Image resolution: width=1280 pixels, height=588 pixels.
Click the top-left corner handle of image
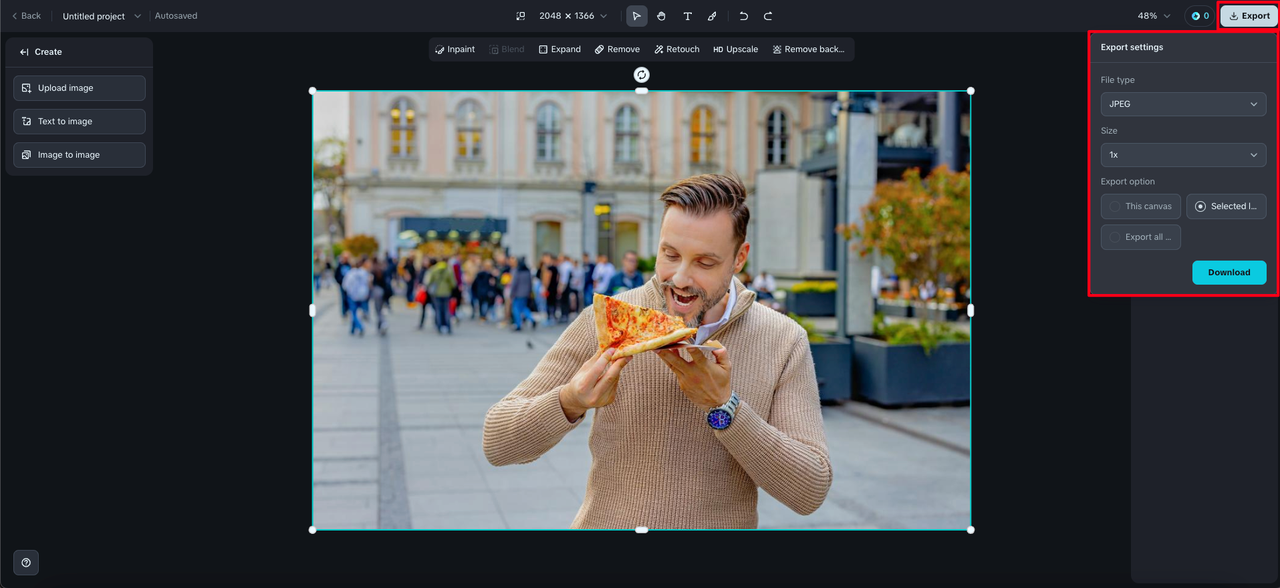tap(313, 91)
